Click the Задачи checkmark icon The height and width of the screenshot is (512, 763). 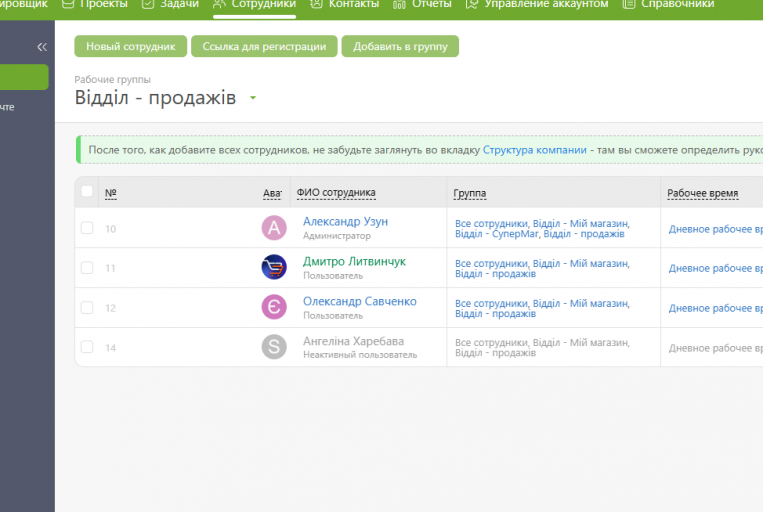click(x=147, y=4)
